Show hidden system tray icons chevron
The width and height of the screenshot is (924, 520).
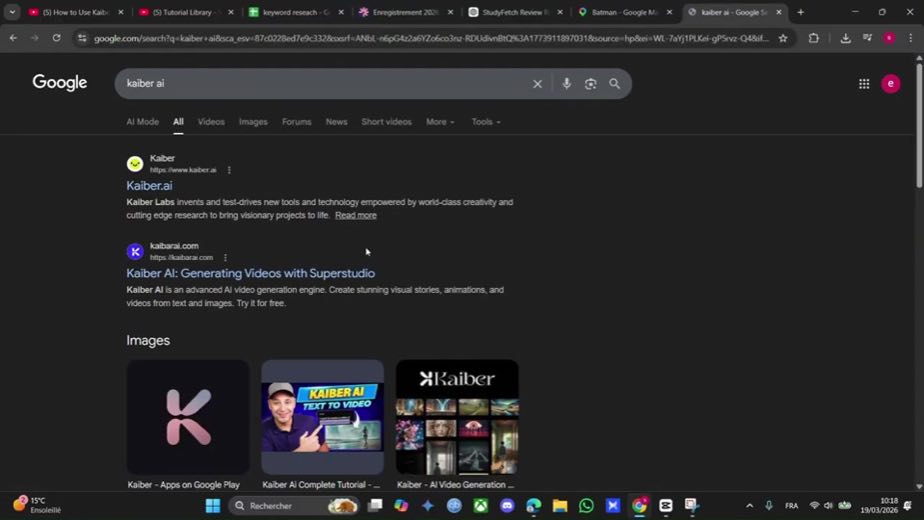[x=750, y=505]
